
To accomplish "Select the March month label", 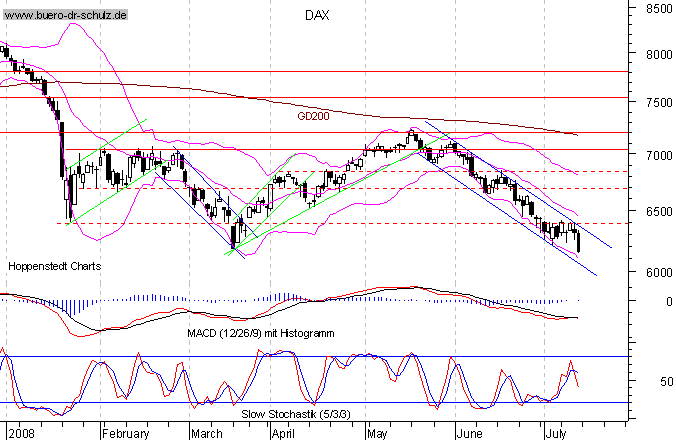I will (207, 433).
